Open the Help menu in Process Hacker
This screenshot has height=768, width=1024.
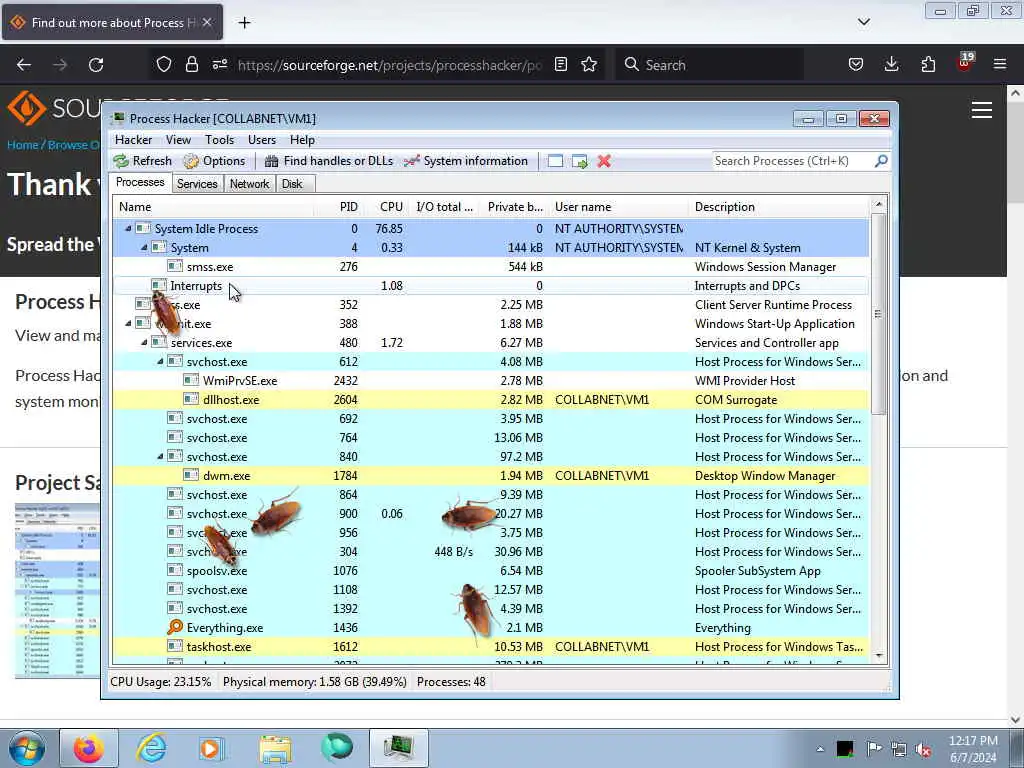point(302,140)
